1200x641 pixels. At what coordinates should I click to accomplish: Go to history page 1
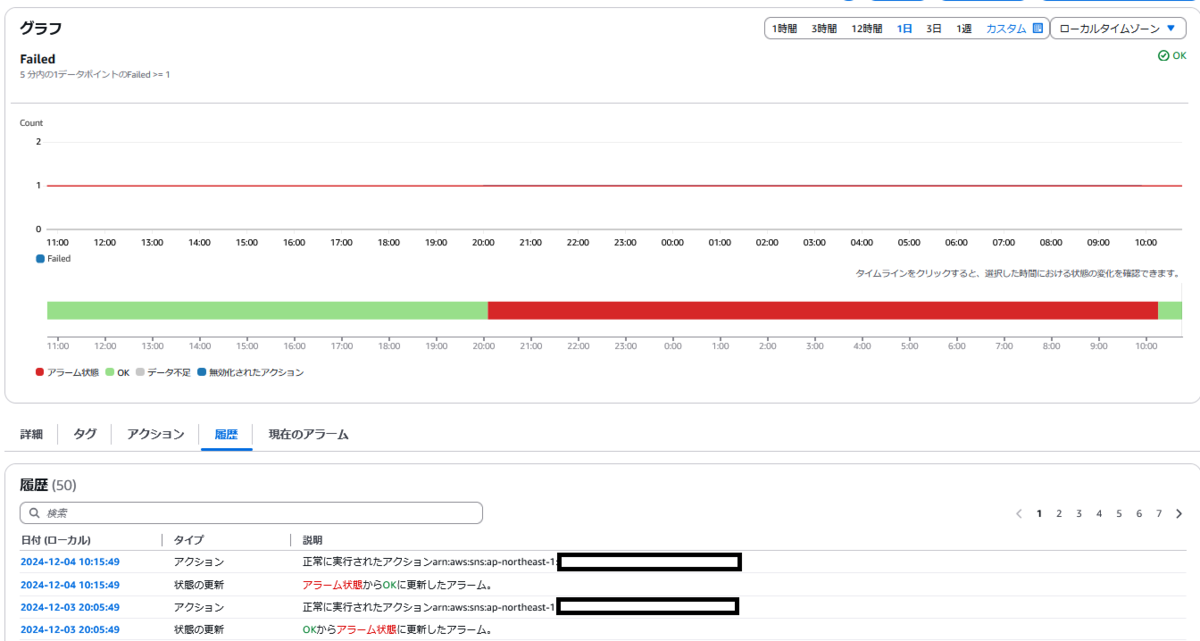click(x=1040, y=513)
